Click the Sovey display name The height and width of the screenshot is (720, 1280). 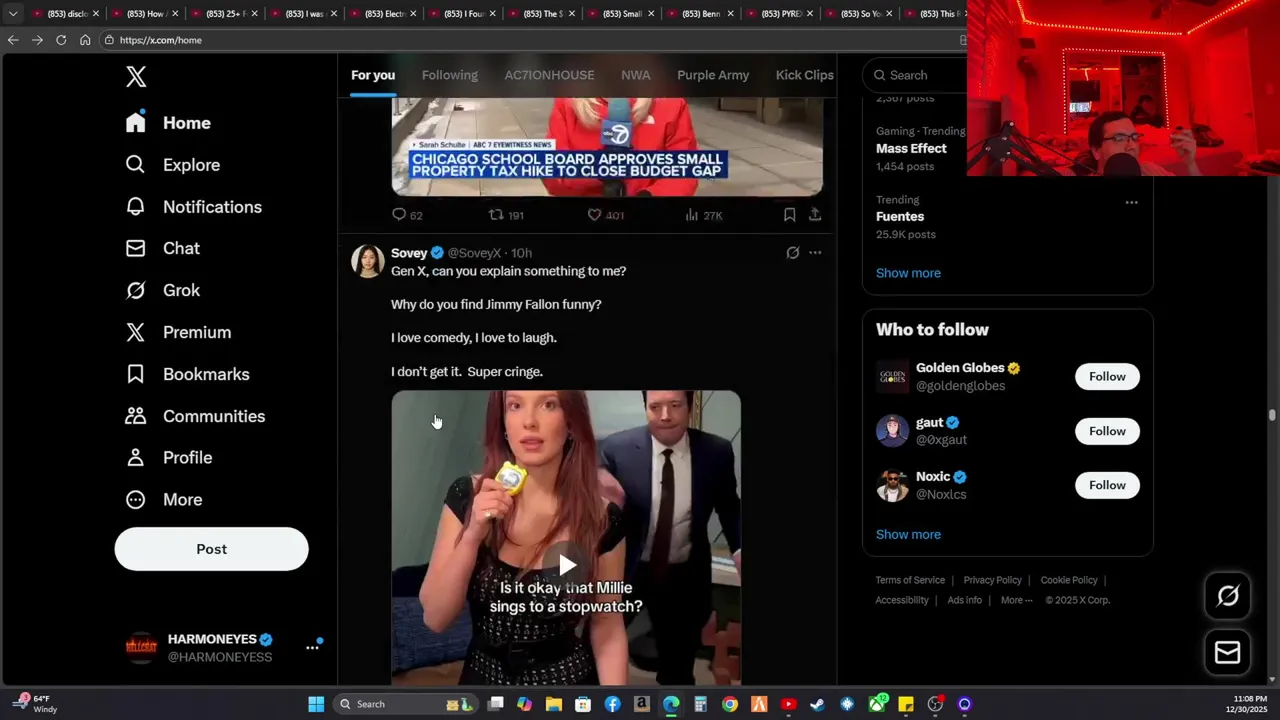pyautogui.click(x=409, y=253)
